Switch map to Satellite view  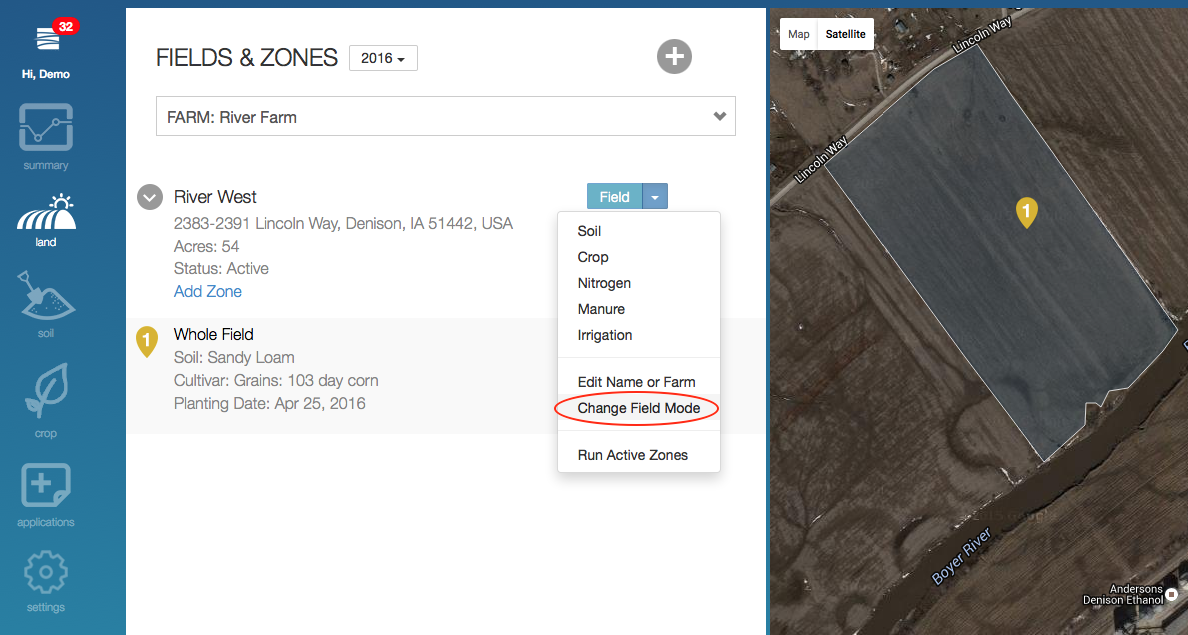845,34
